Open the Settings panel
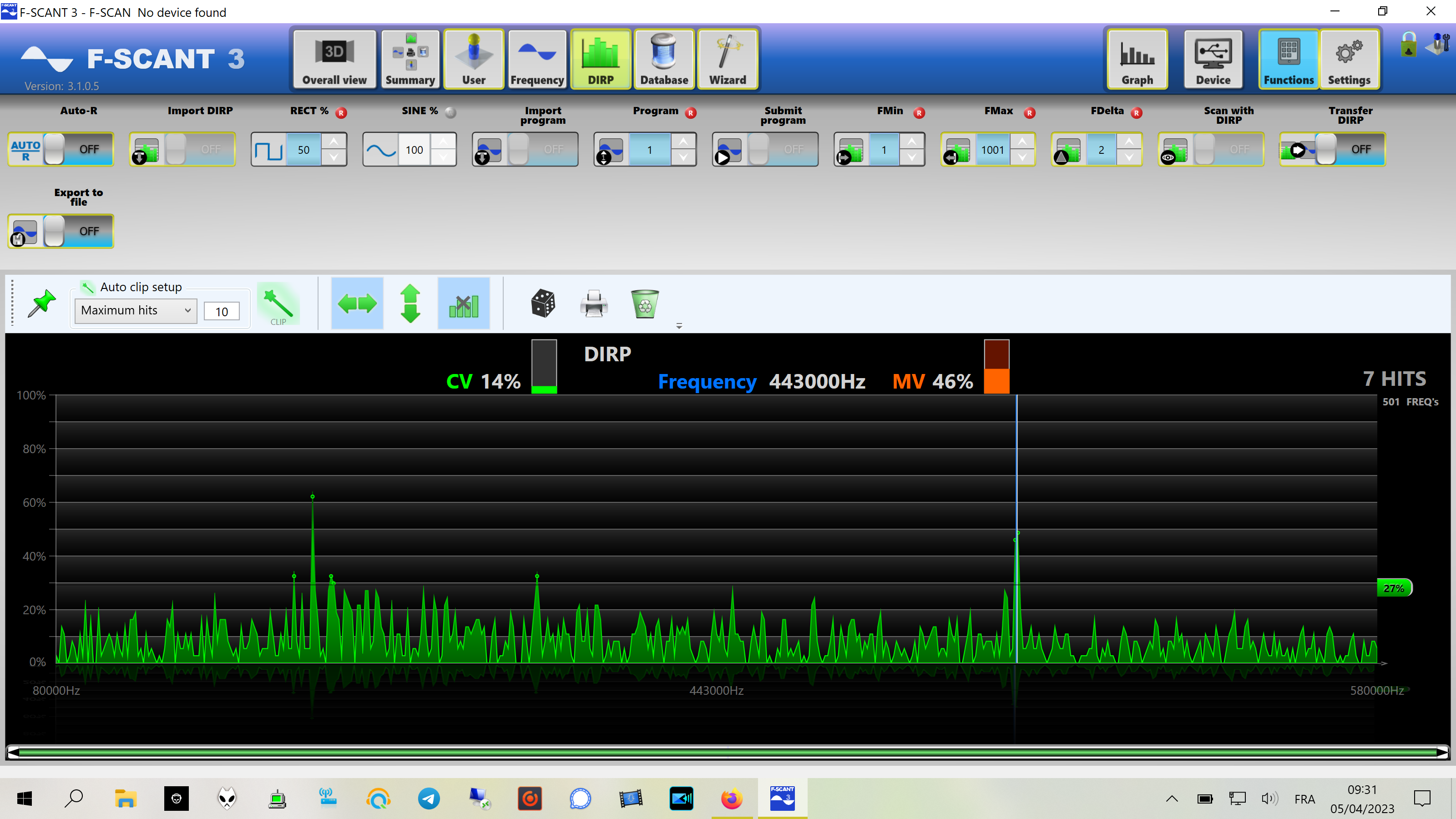1456x819 pixels. [1350, 59]
